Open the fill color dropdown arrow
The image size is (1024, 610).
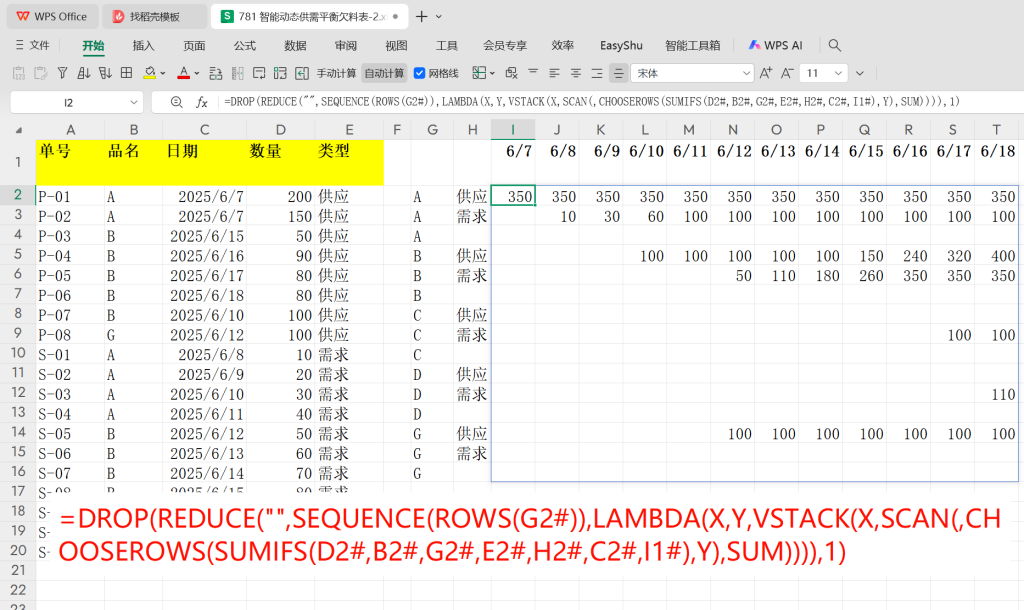[x=163, y=73]
